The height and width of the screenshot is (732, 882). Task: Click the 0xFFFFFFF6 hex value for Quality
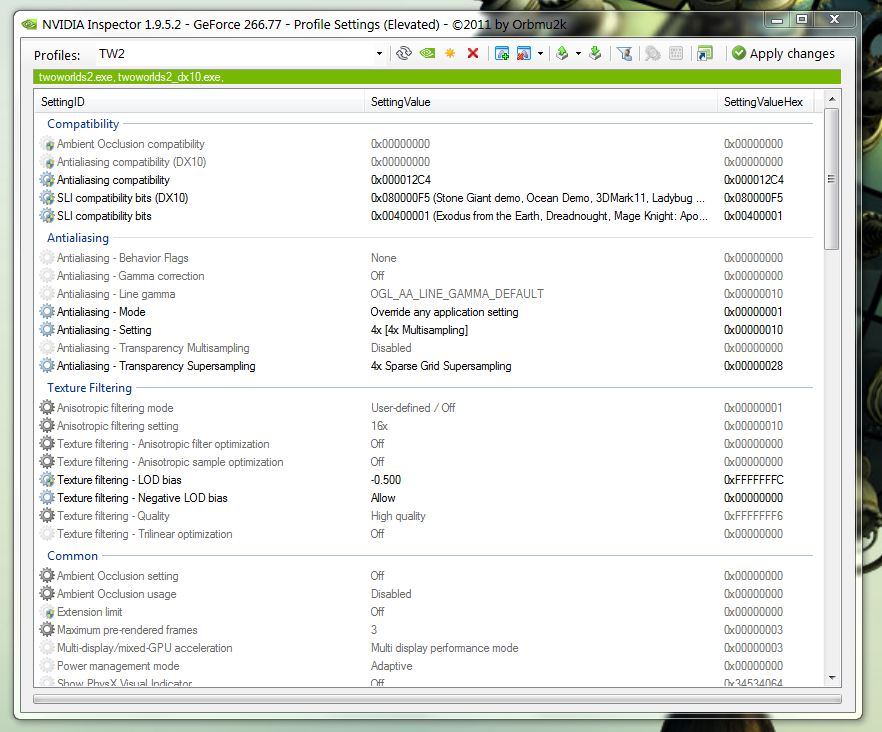click(753, 516)
